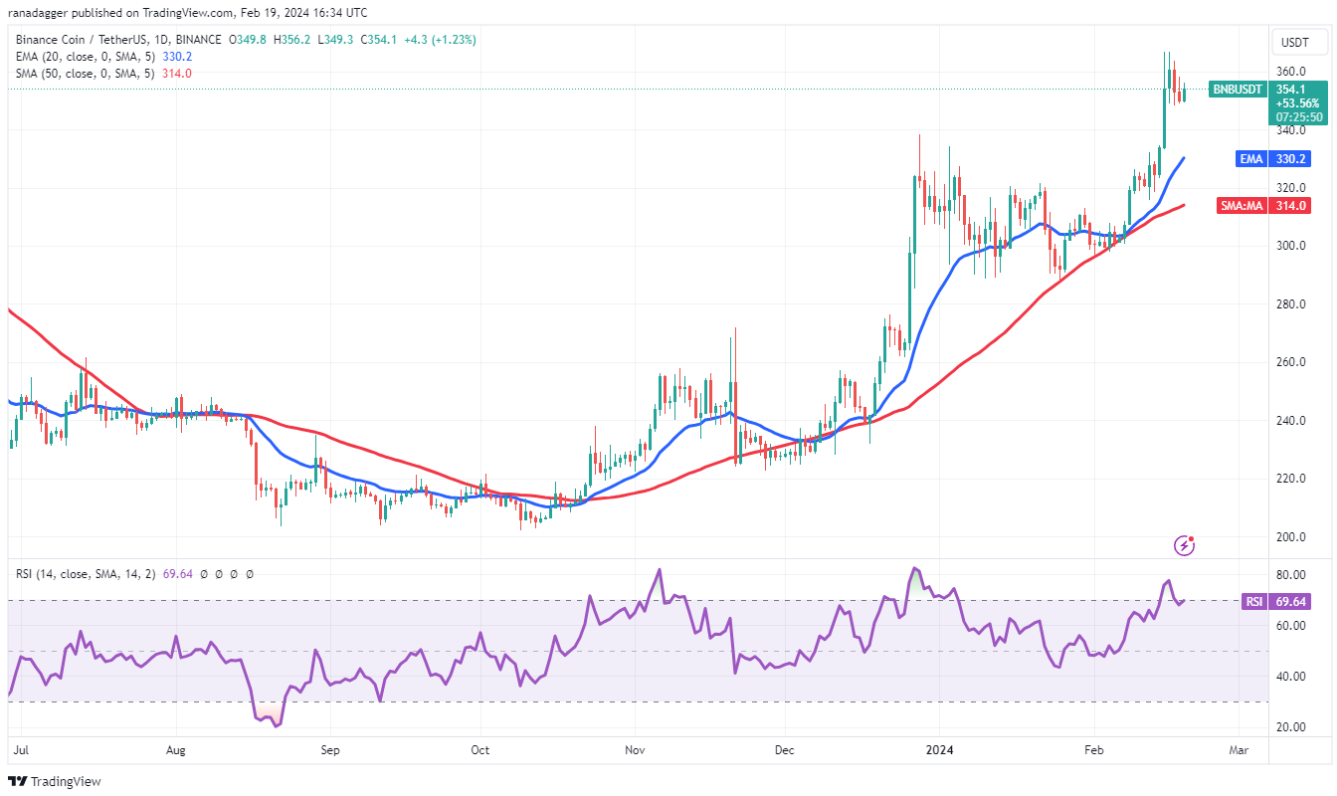The width and height of the screenshot is (1337, 796).
Task: Click the TradingView logo at bottom left
Action: click(55, 781)
